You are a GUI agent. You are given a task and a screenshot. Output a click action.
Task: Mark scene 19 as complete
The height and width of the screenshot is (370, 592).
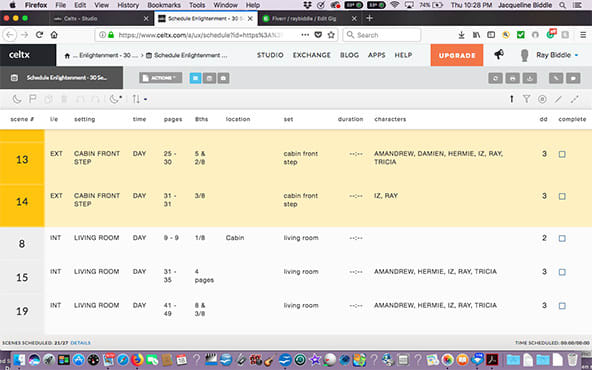pos(562,306)
